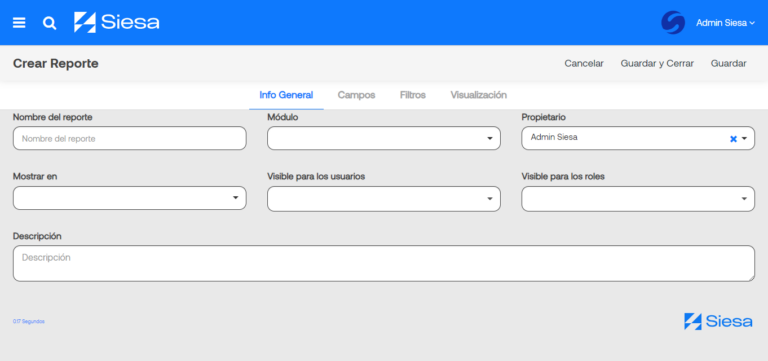Expand the Admin Siesa user menu
768x361 pixels.
(725, 23)
